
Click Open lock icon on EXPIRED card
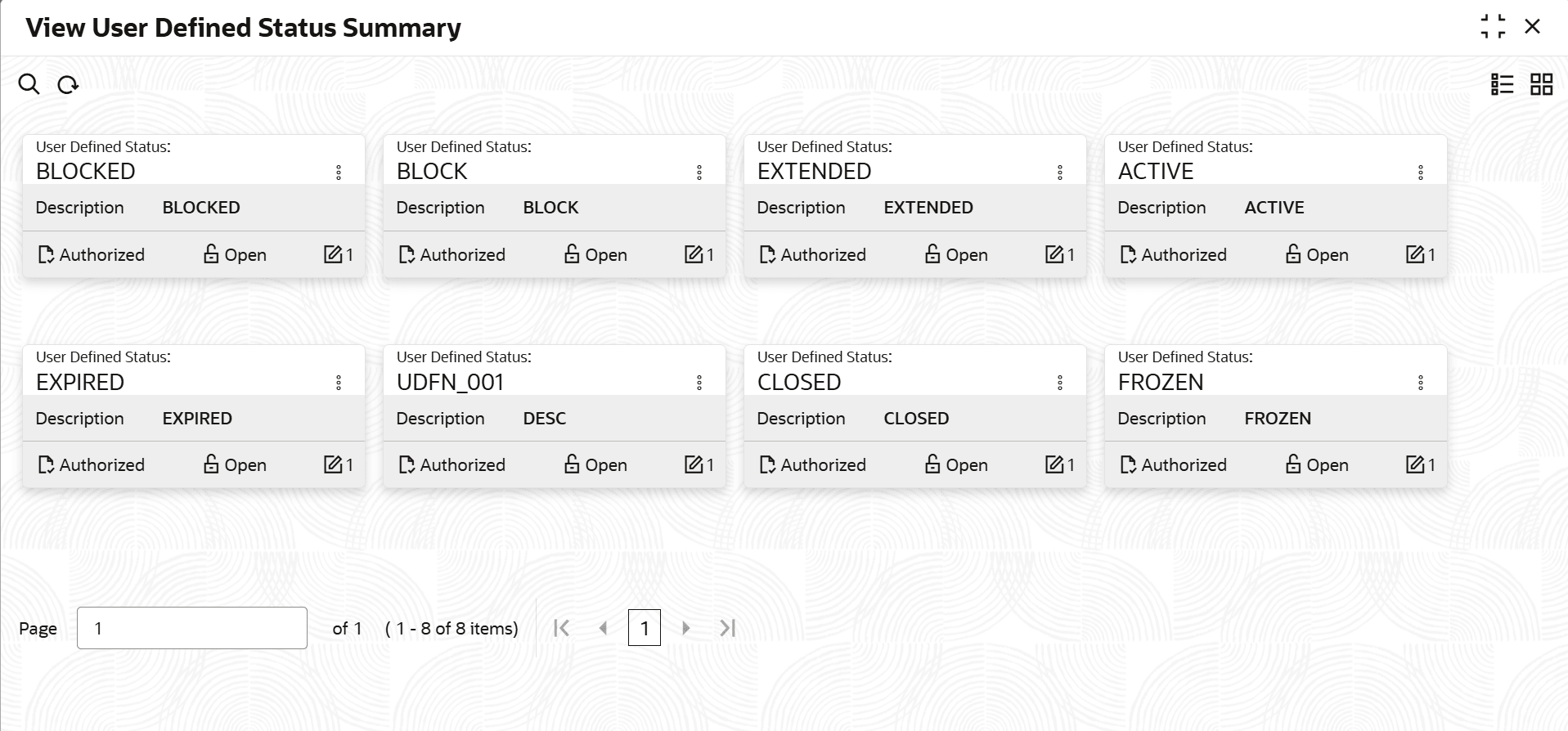pos(211,464)
